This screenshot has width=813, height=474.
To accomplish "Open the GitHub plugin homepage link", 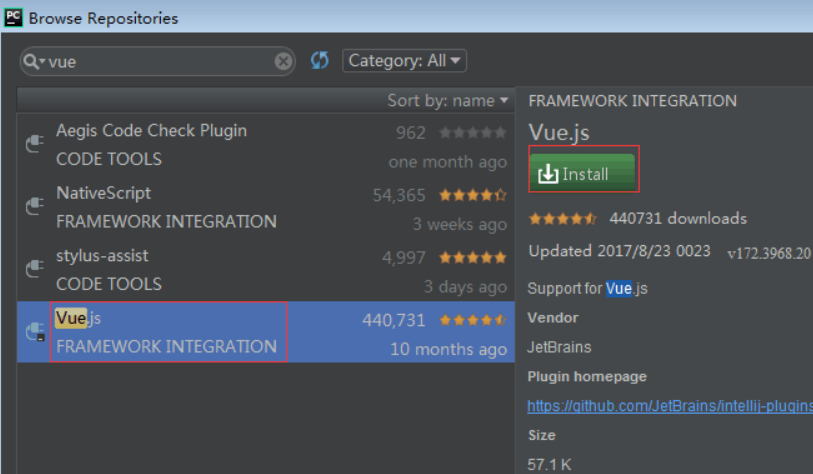I will tap(669, 406).
